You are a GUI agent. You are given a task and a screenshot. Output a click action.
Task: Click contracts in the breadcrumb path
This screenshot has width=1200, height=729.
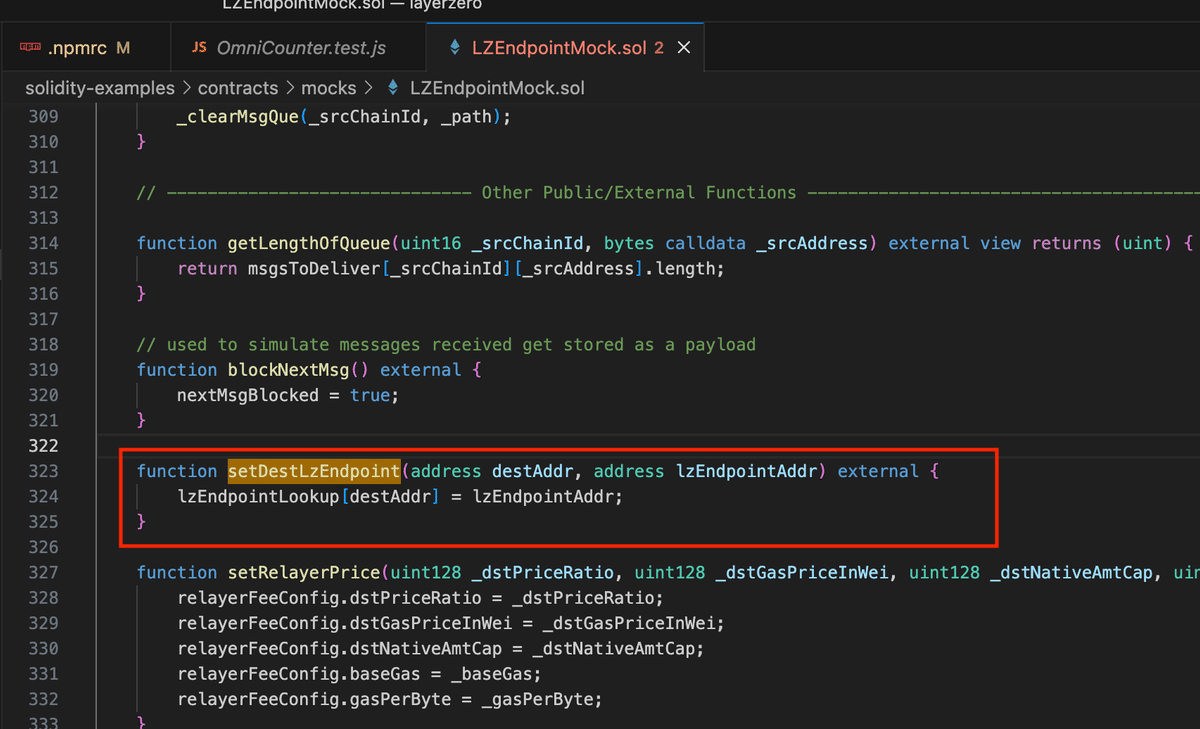238,88
